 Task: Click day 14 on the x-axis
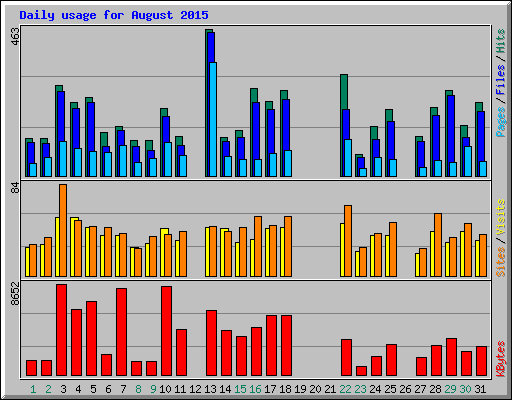225,389
